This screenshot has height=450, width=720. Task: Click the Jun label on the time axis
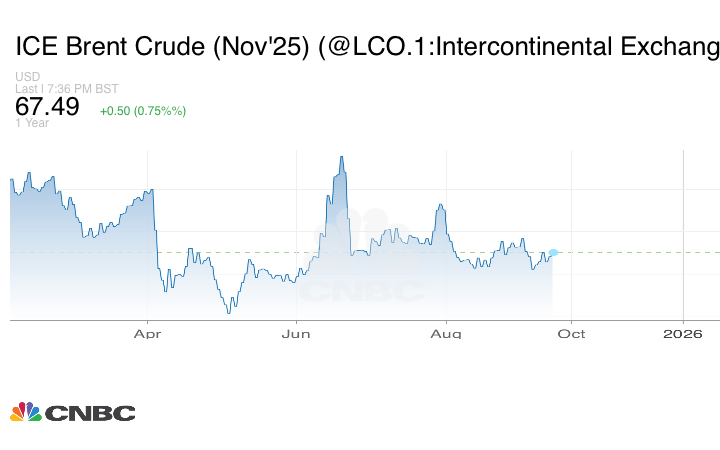pyautogui.click(x=297, y=333)
